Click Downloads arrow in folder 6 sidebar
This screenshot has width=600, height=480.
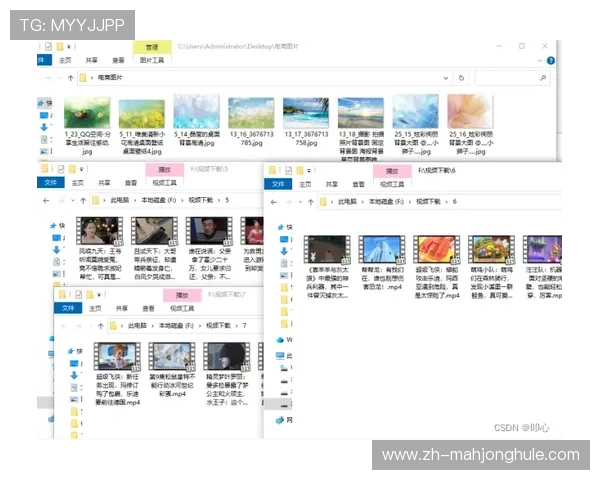pyautogui.click(x=284, y=251)
